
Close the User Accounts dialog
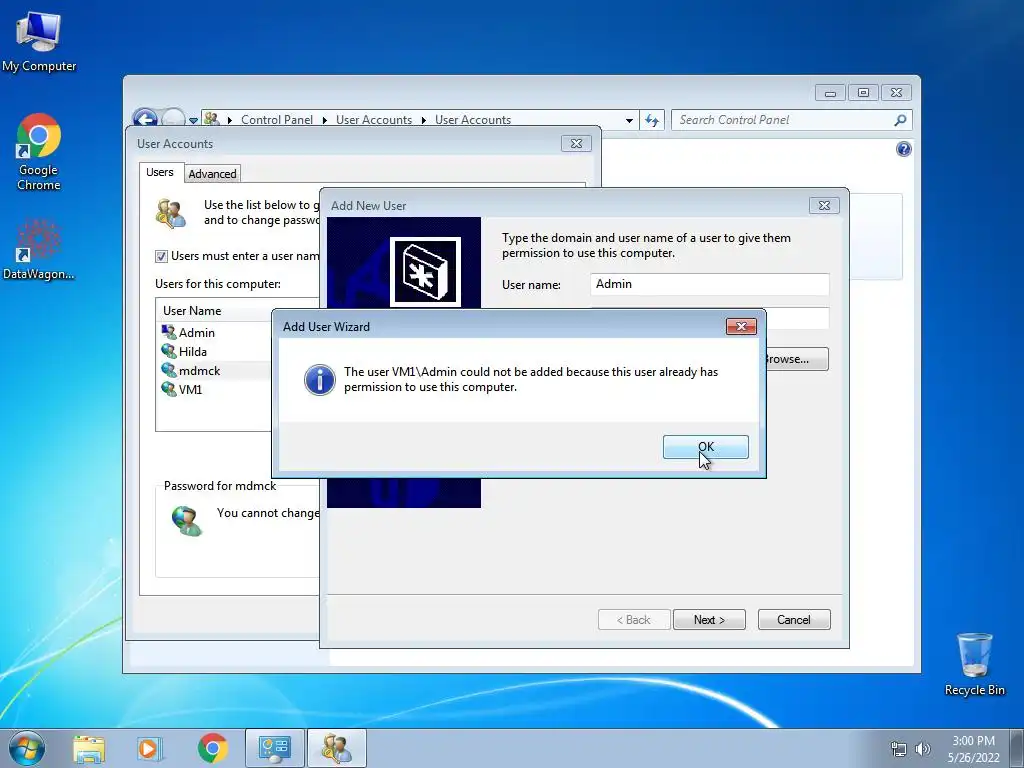576,144
